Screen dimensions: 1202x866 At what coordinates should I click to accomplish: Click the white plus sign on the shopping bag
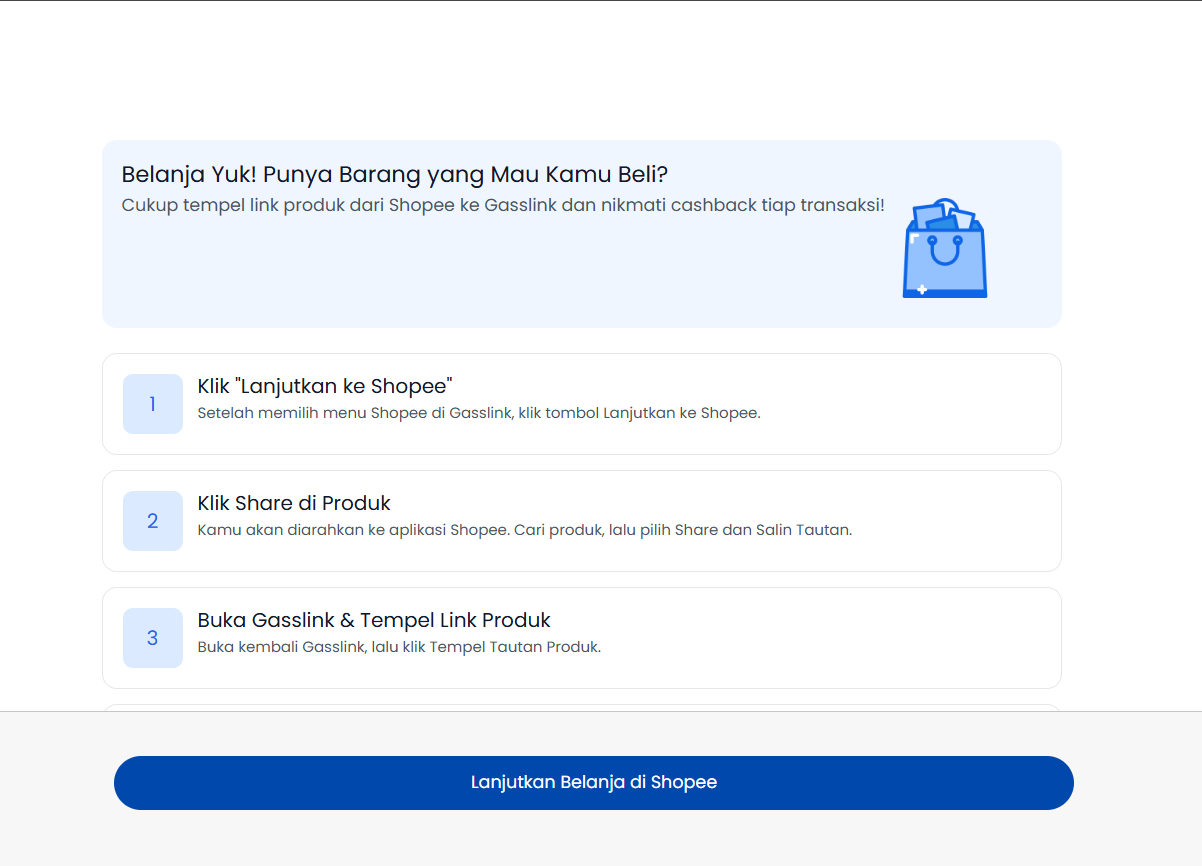922,290
